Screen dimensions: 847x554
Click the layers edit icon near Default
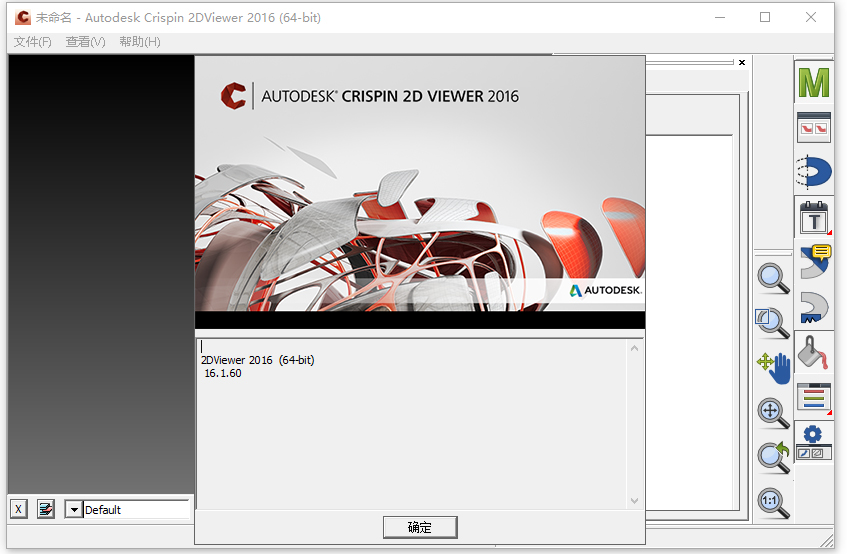click(46, 509)
